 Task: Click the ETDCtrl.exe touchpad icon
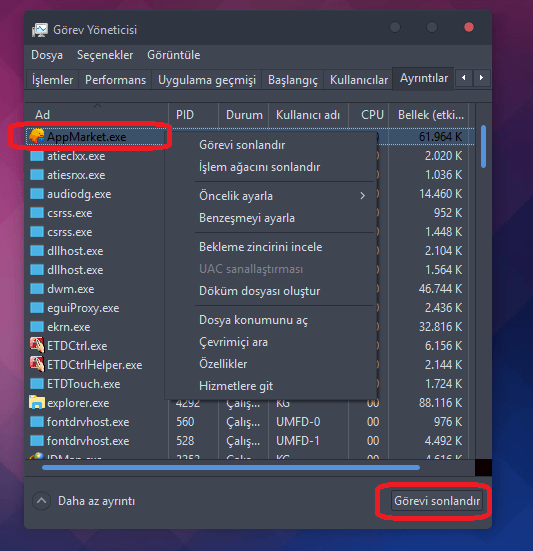[x=37, y=345]
